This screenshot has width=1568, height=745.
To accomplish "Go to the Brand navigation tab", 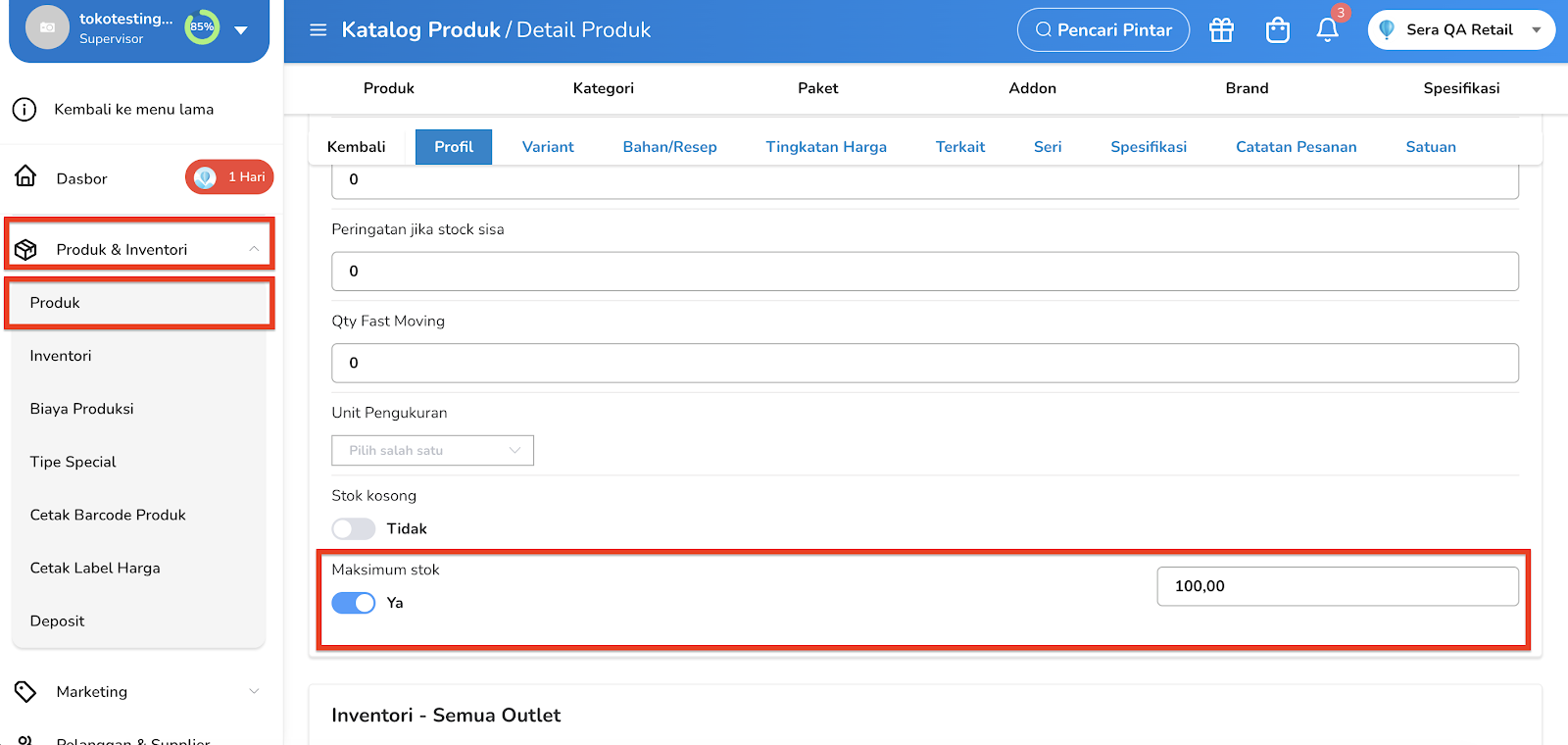I will [x=1248, y=88].
